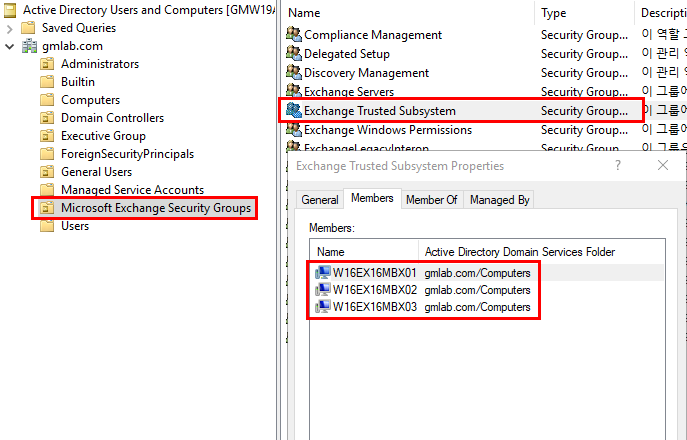
Task: Click the General Users OU icon
Action: (47, 172)
